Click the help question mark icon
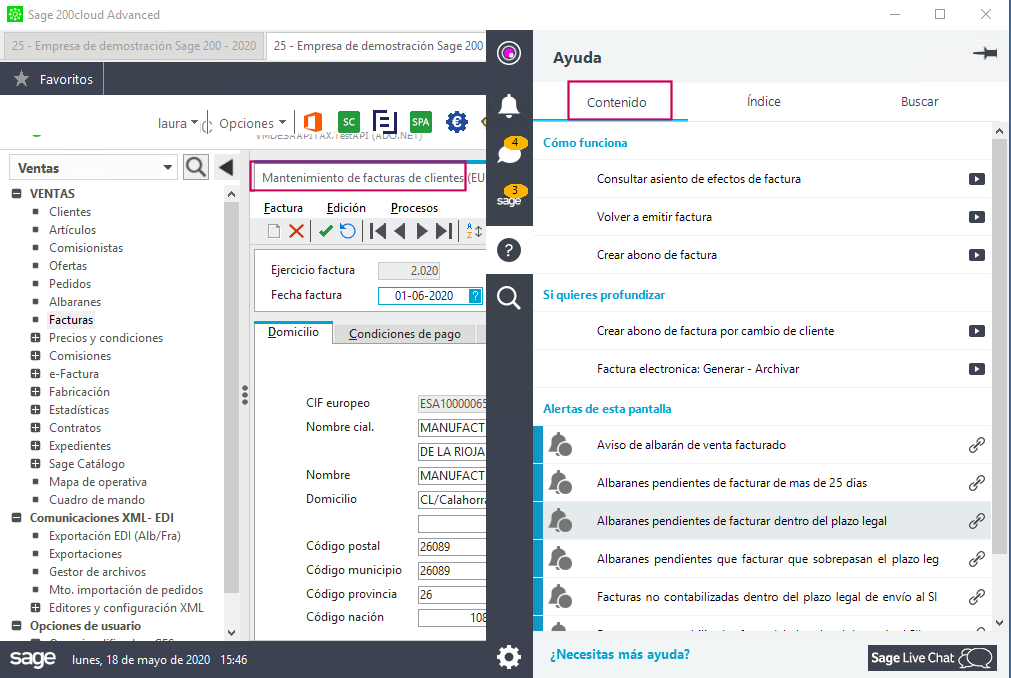The image size is (1011, 678). click(x=509, y=250)
